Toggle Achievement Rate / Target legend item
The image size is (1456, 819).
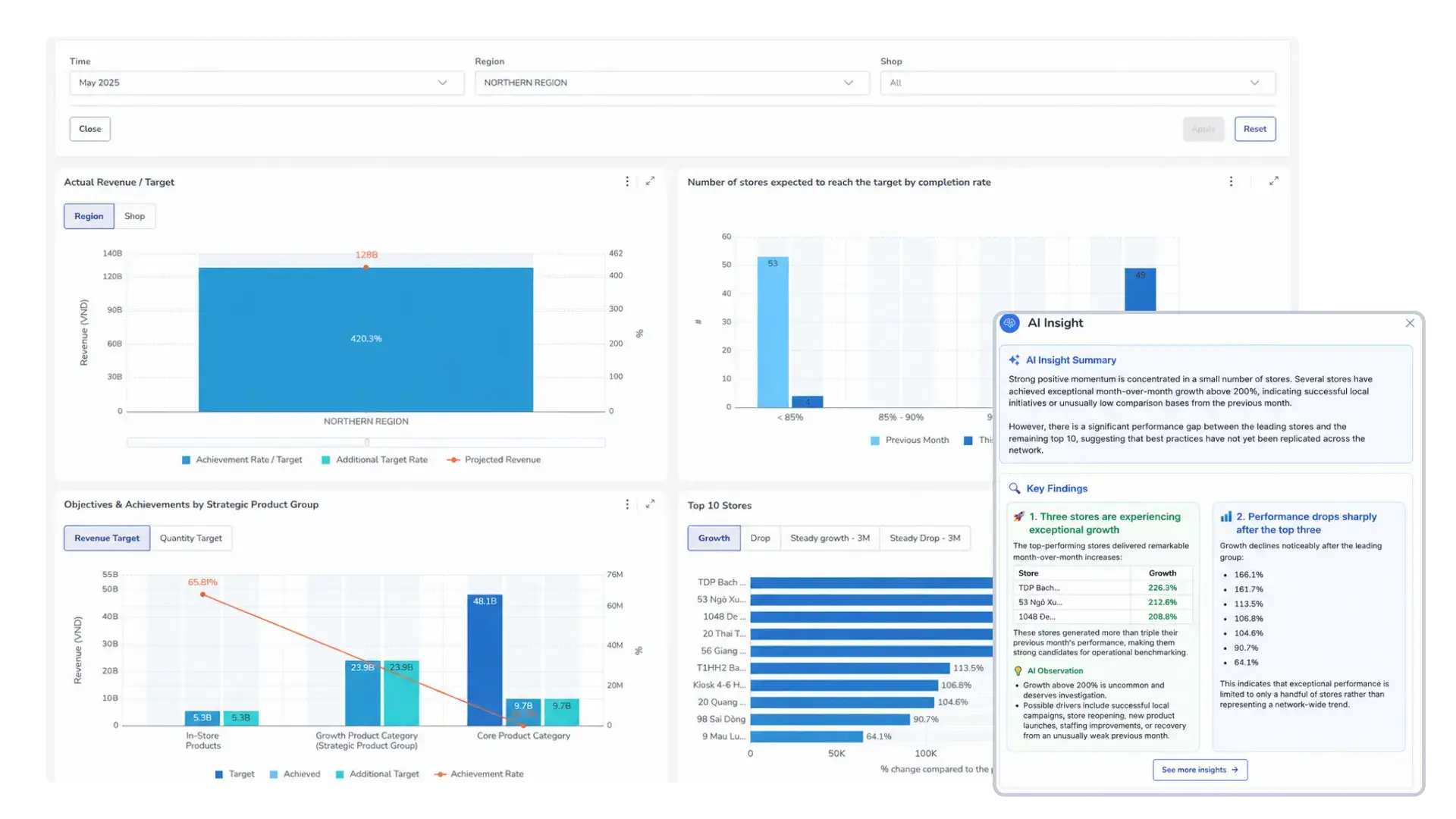pyautogui.click(x=242, y=460)
